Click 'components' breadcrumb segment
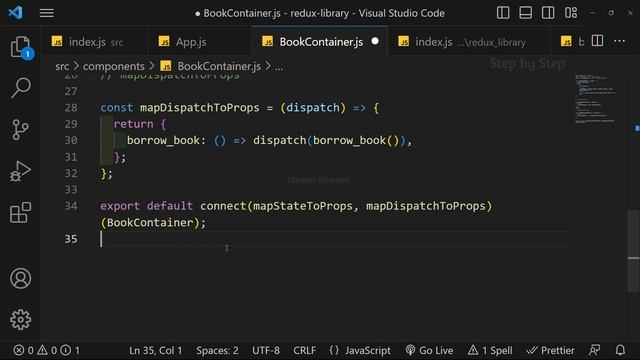 pos(113,66)
